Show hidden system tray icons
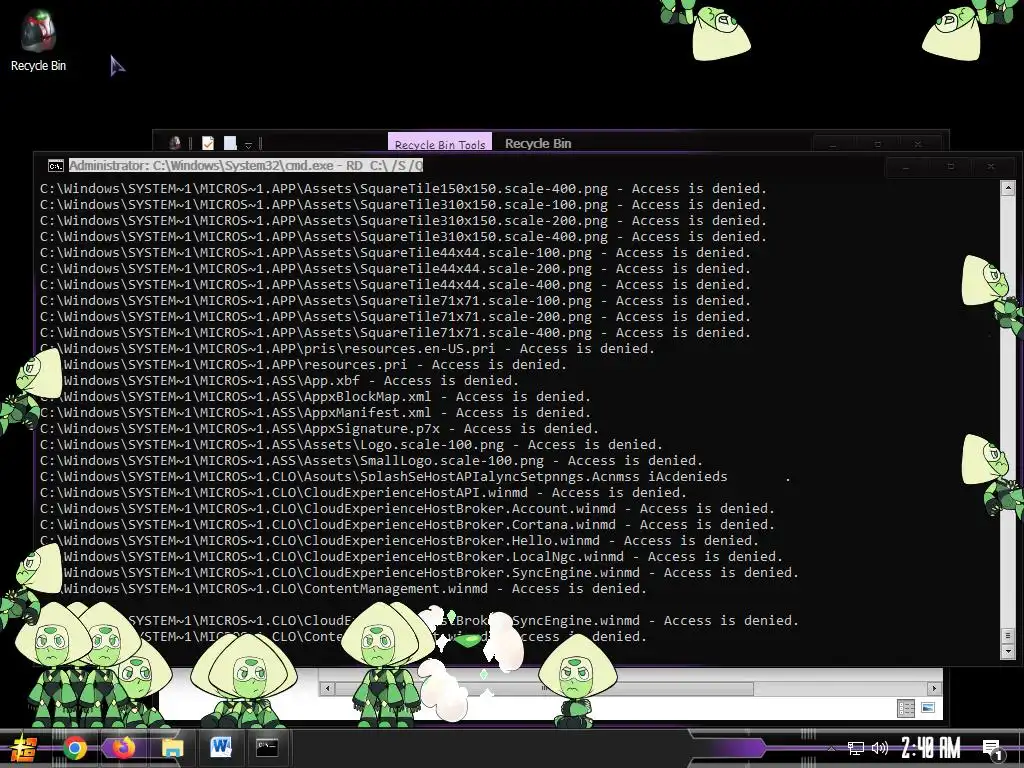Screen dimensions: 1024x768 pos(831,748)
